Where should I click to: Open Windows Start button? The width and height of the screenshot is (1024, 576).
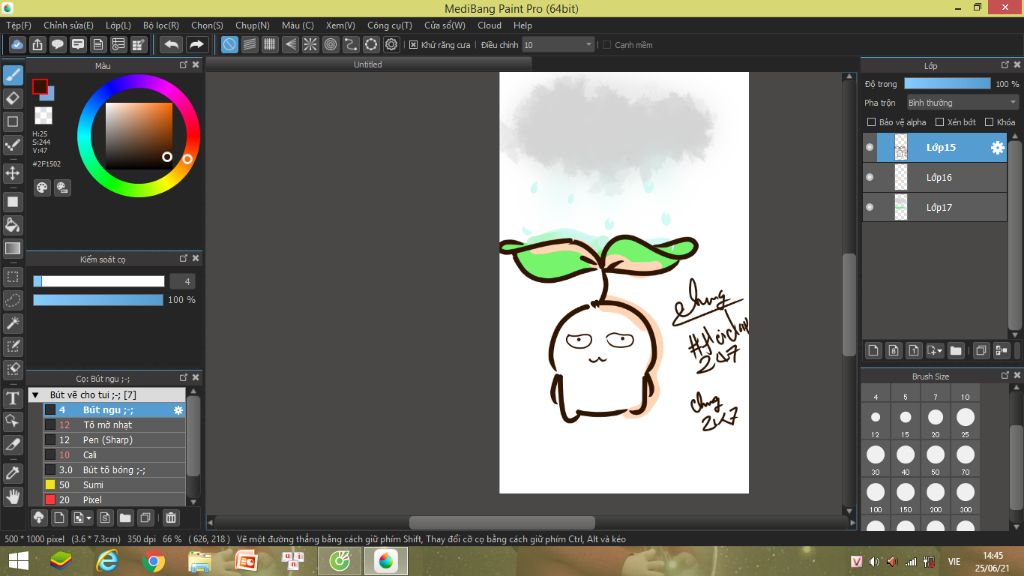click(18, 561)
